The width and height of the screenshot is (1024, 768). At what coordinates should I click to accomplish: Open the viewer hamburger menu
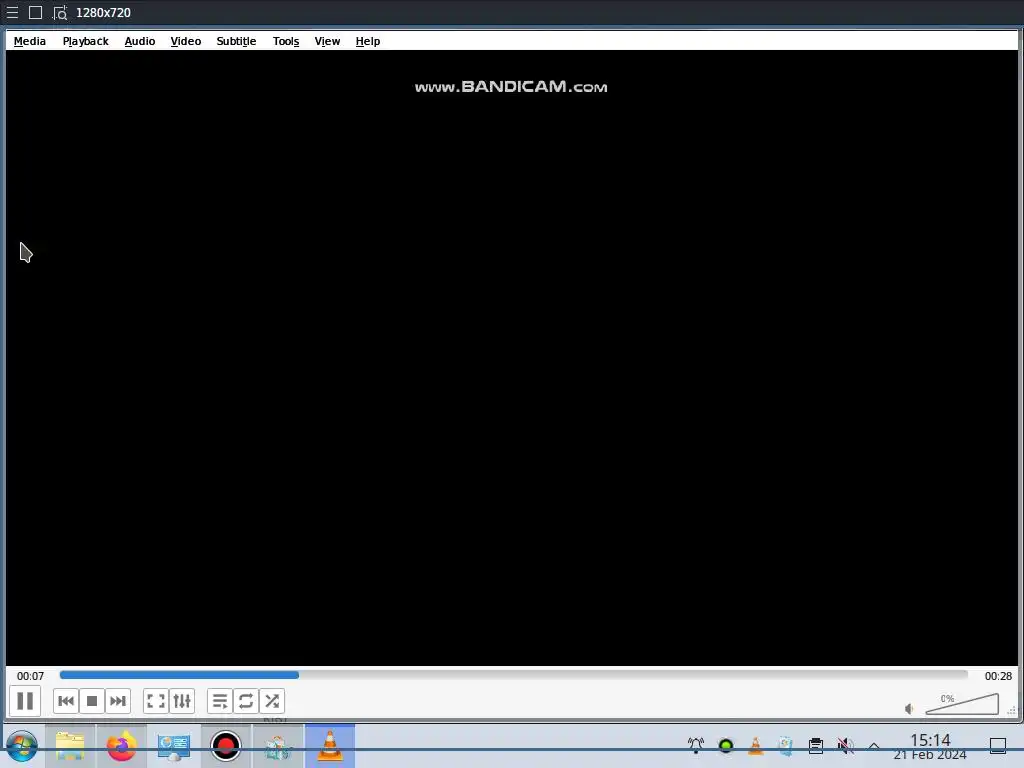coord(12,12)
